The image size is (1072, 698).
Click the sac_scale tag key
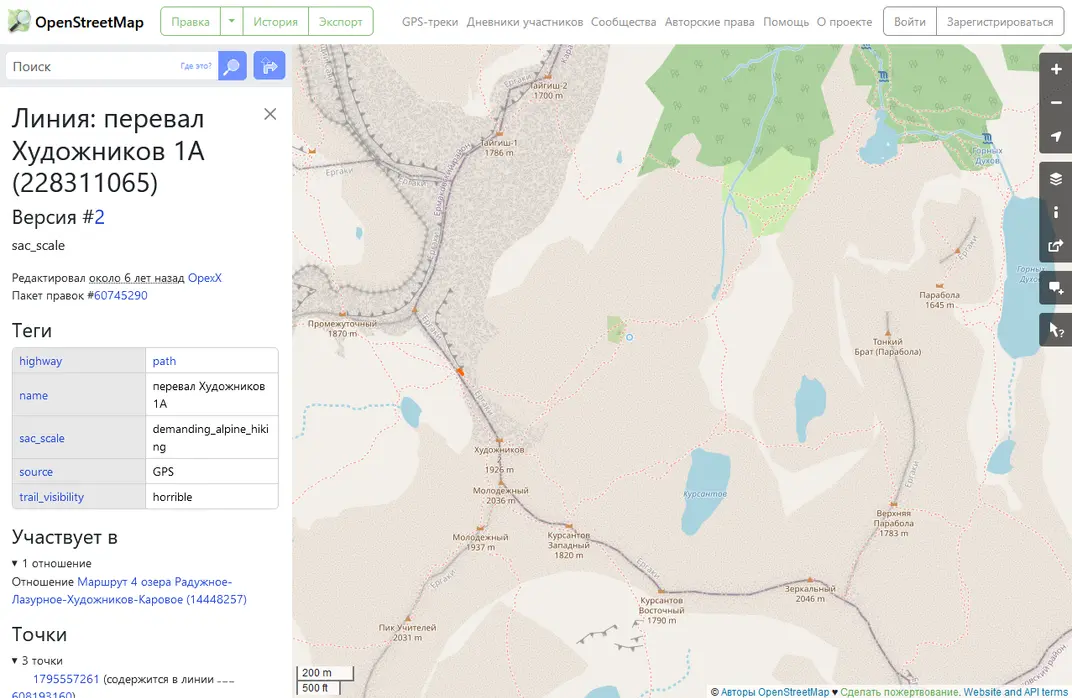click(x=42, y=438)
